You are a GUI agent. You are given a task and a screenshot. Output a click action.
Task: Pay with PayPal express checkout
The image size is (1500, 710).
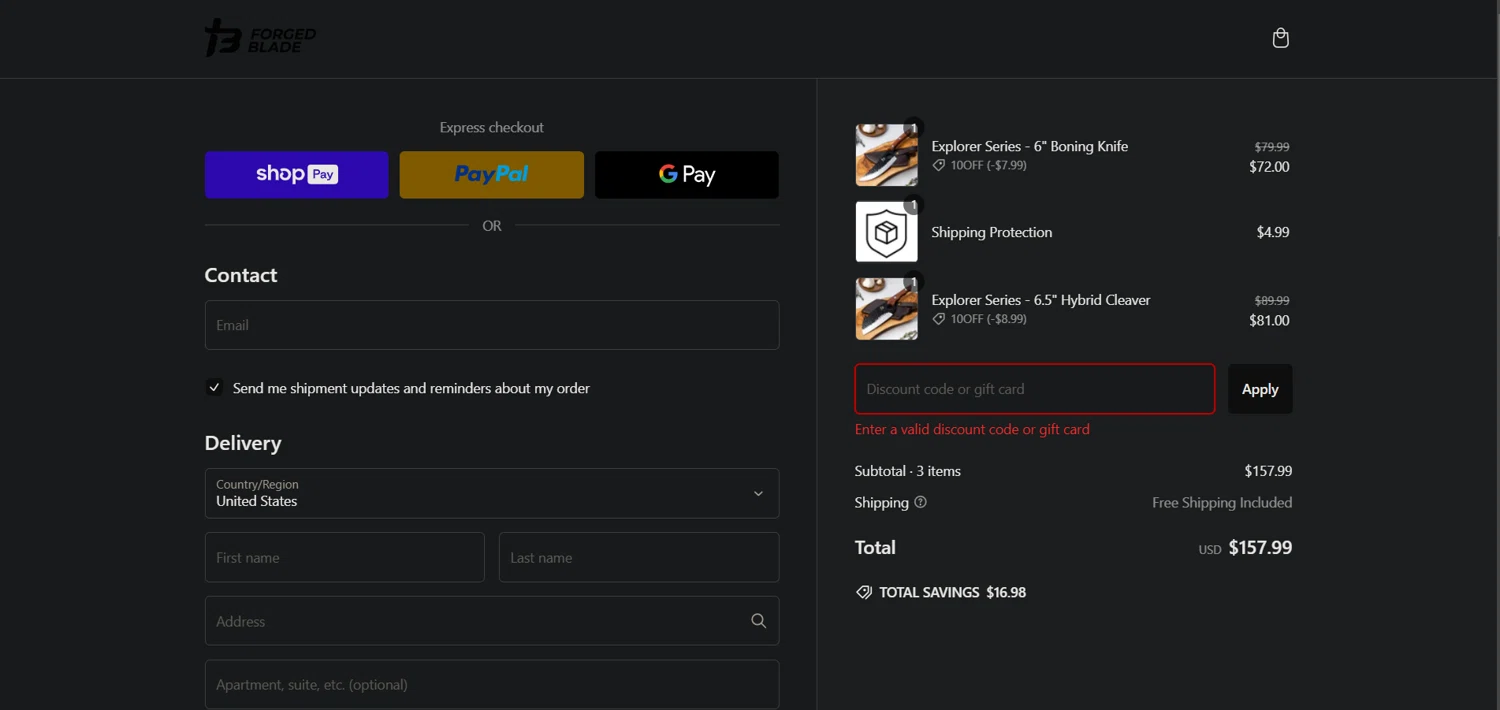[491, 174]
